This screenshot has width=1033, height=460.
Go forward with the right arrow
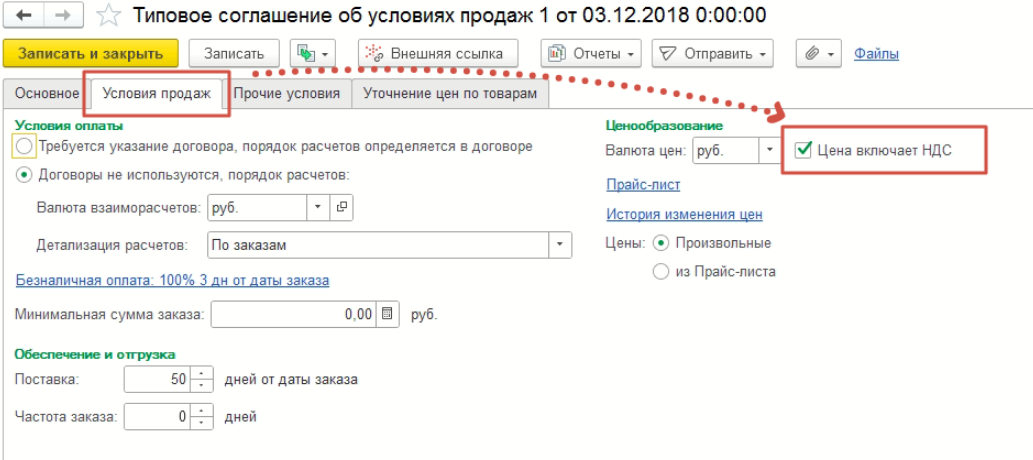63,15
